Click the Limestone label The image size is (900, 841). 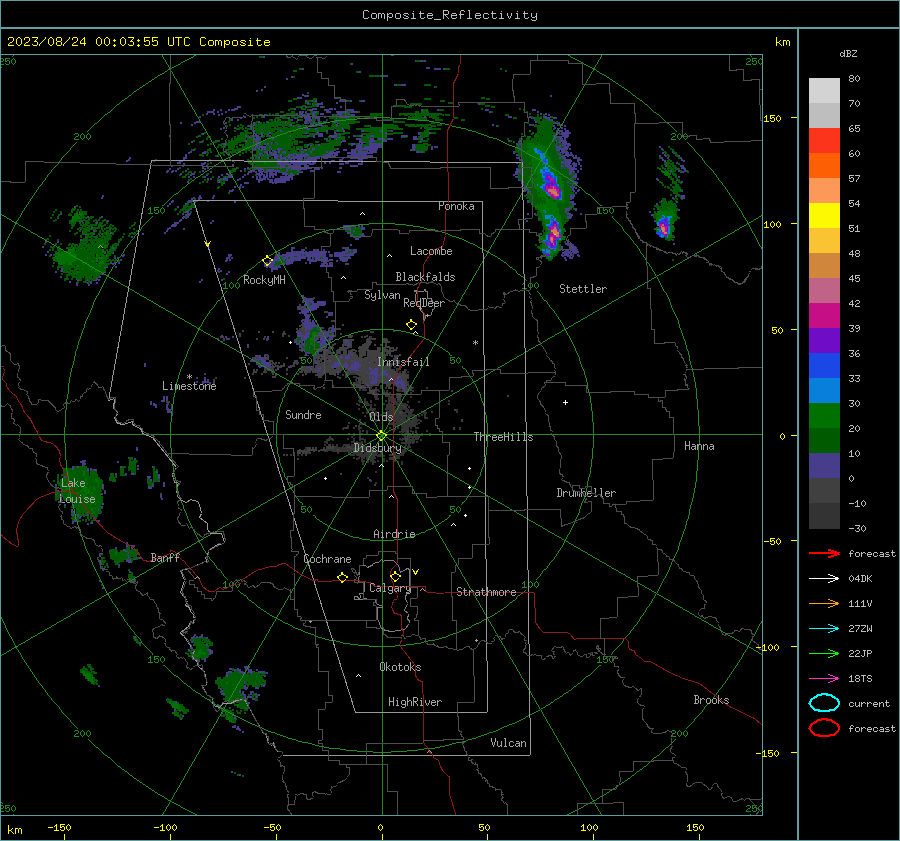coord(189,386)
